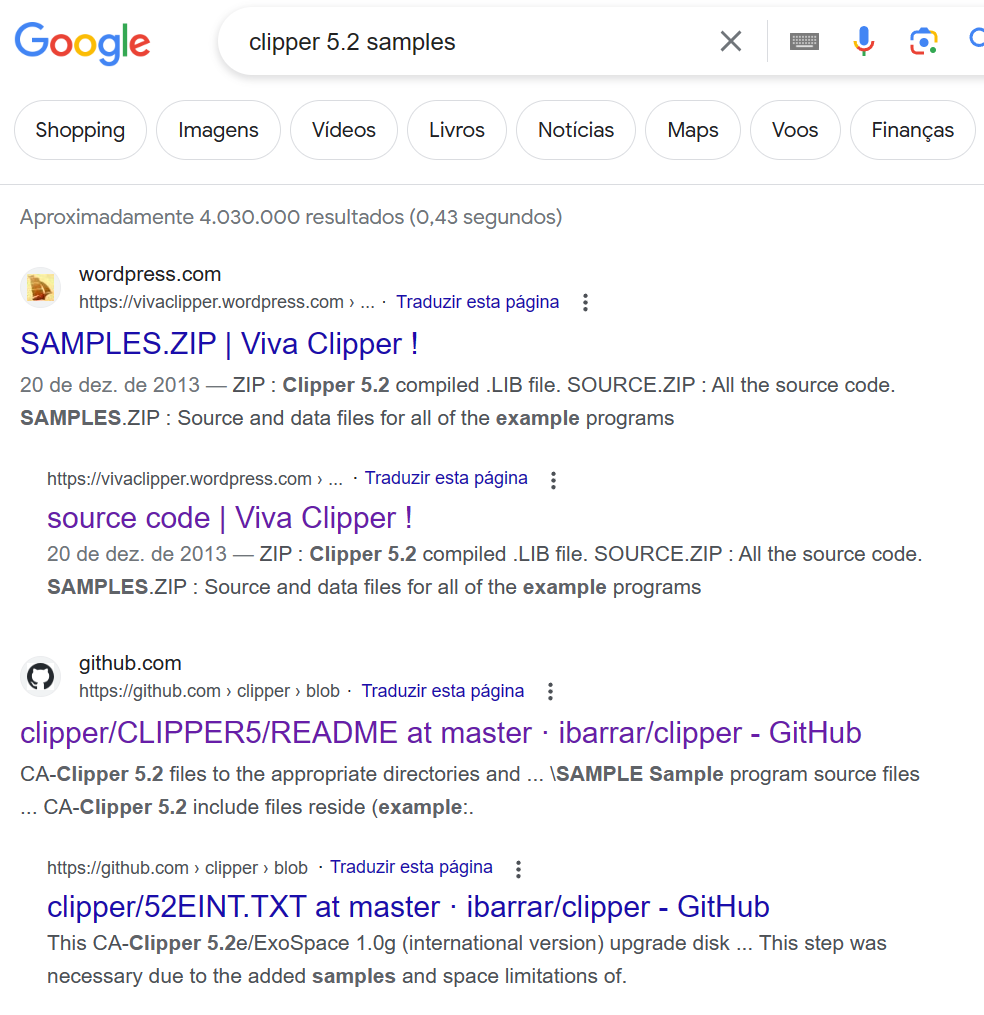984x1015 pixels.
Task: Click the results count text Aproximadamente 4.030.000
Action: pos(291,217)
